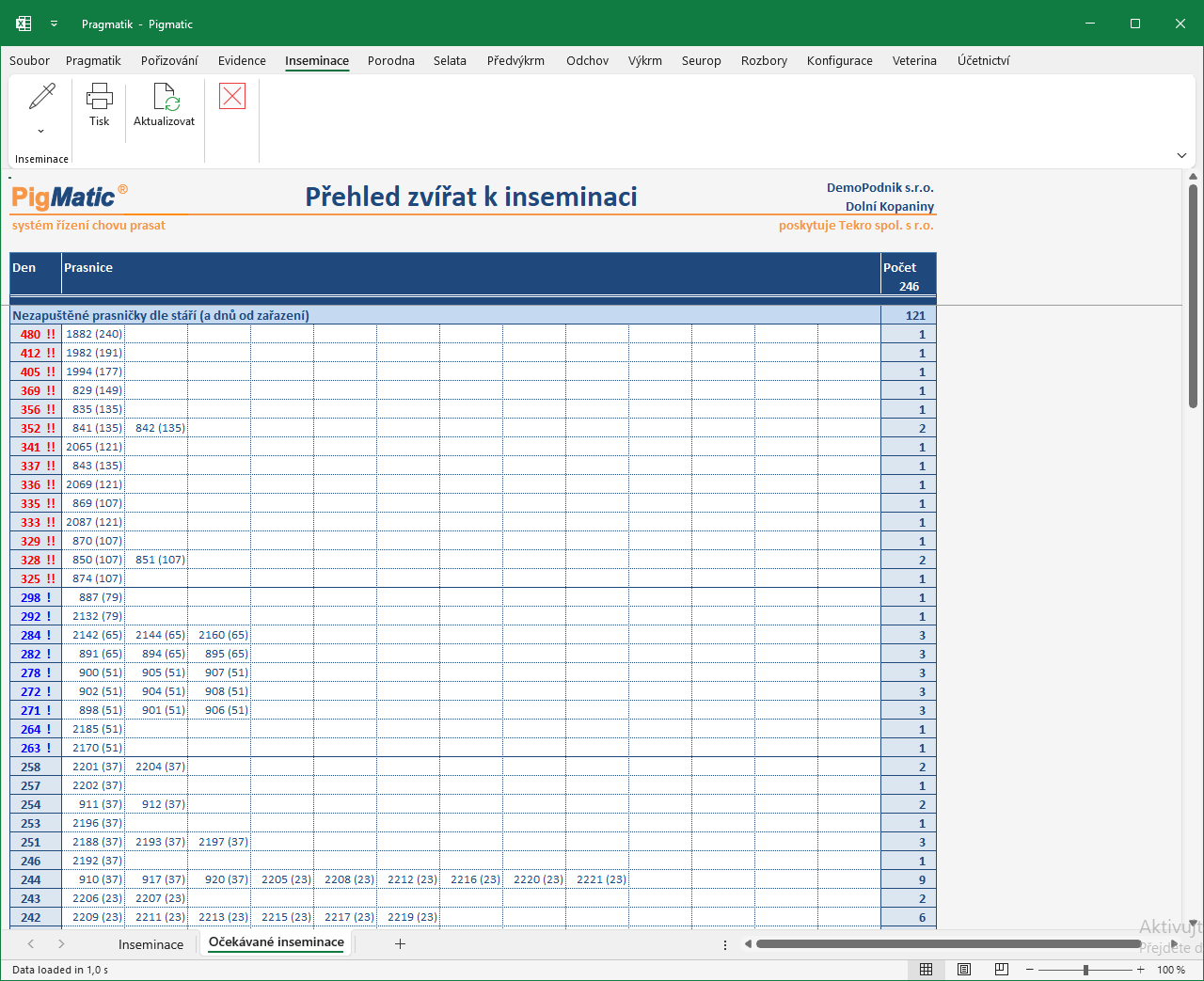1204x981 pixels.
Task: Open the quick access toolbar customize arrow
Action: point(54,24)
